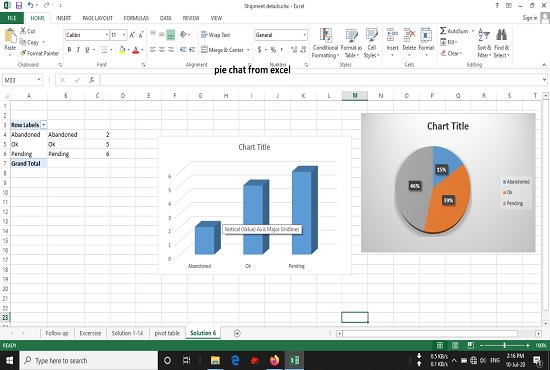Screen dimensions: 550x370
Task: Click the Increase Decimal icon
Action: [294, 50]
